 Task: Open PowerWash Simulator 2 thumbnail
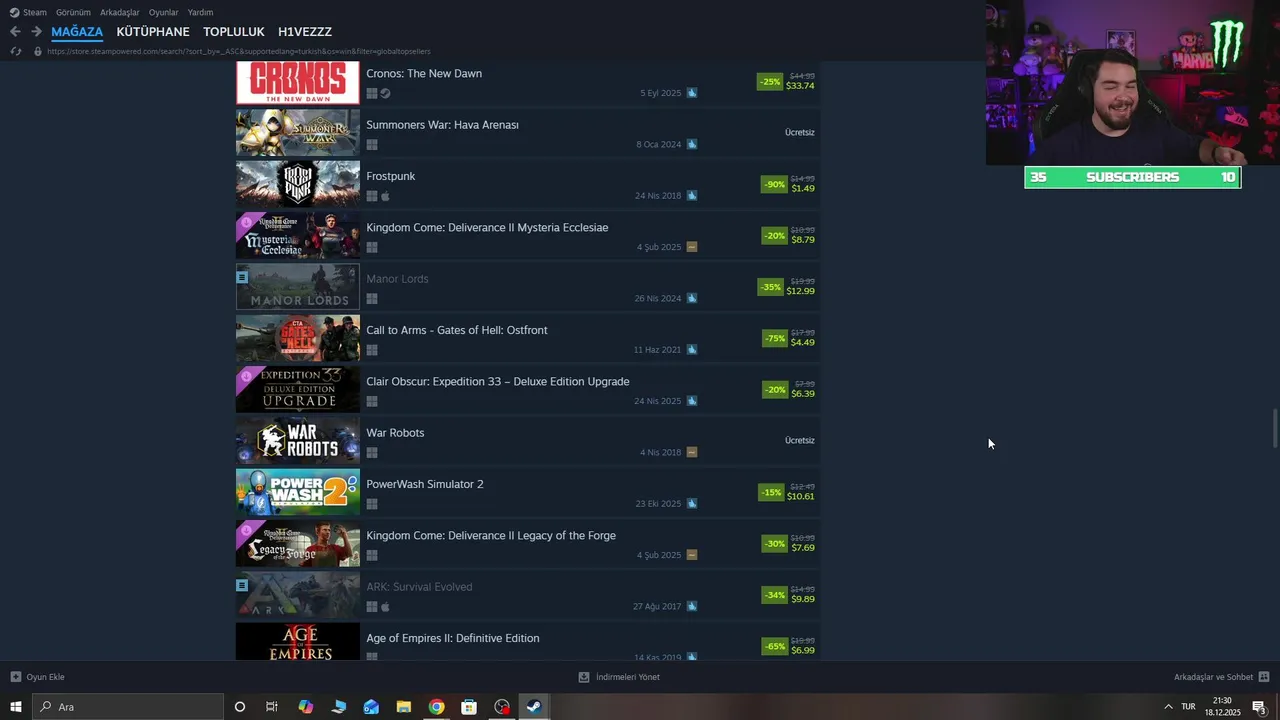[298, 492]
